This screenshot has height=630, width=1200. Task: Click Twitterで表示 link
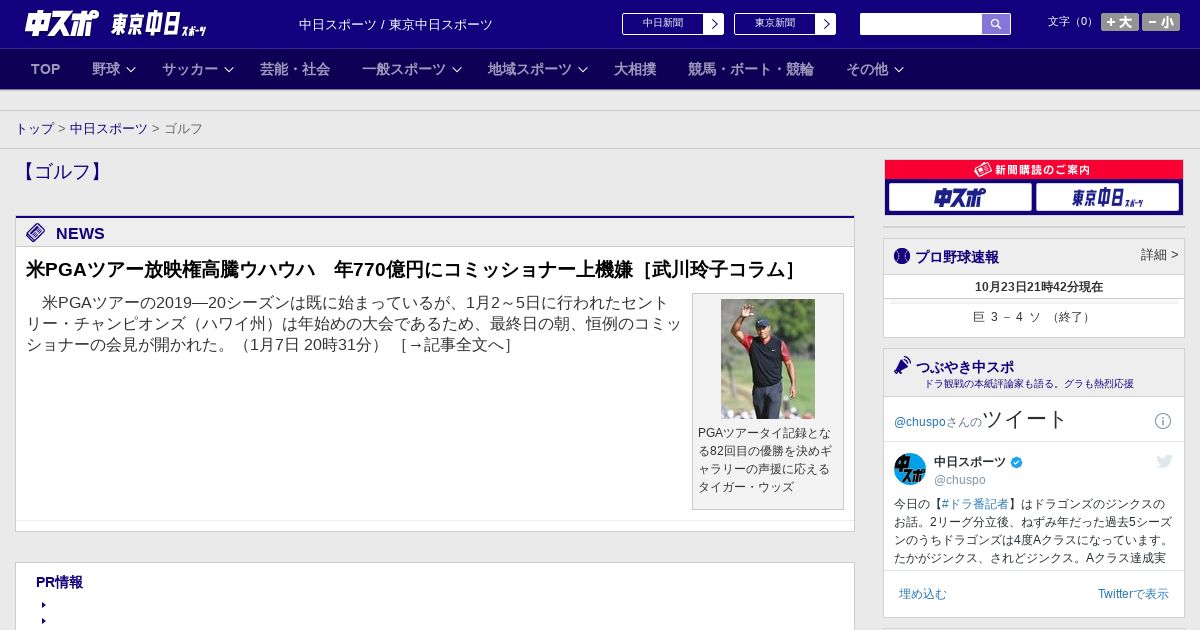pyautogui.click(x=1133, y=594)
